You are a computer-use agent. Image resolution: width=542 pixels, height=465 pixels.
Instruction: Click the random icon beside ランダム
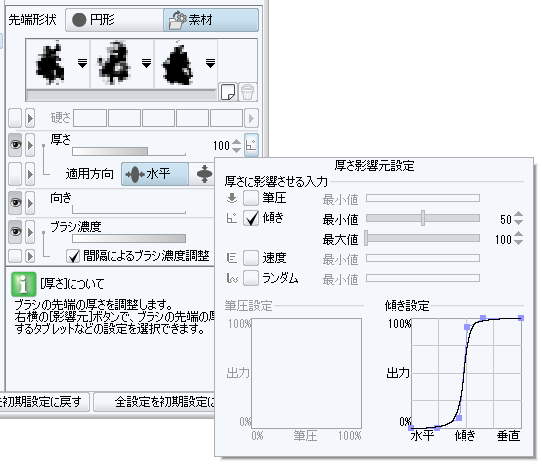click(232, 278)
